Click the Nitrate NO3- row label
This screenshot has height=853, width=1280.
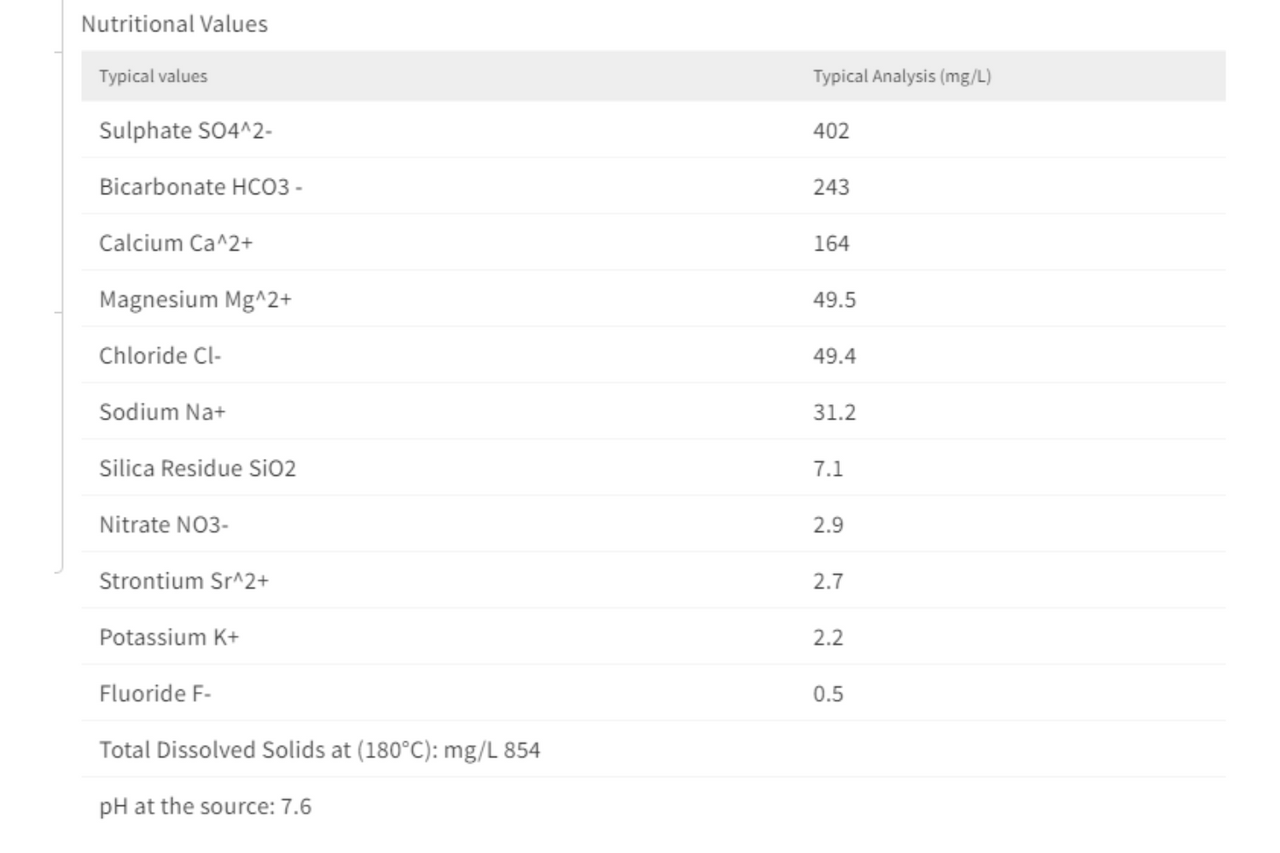click(x=164, y=524)
